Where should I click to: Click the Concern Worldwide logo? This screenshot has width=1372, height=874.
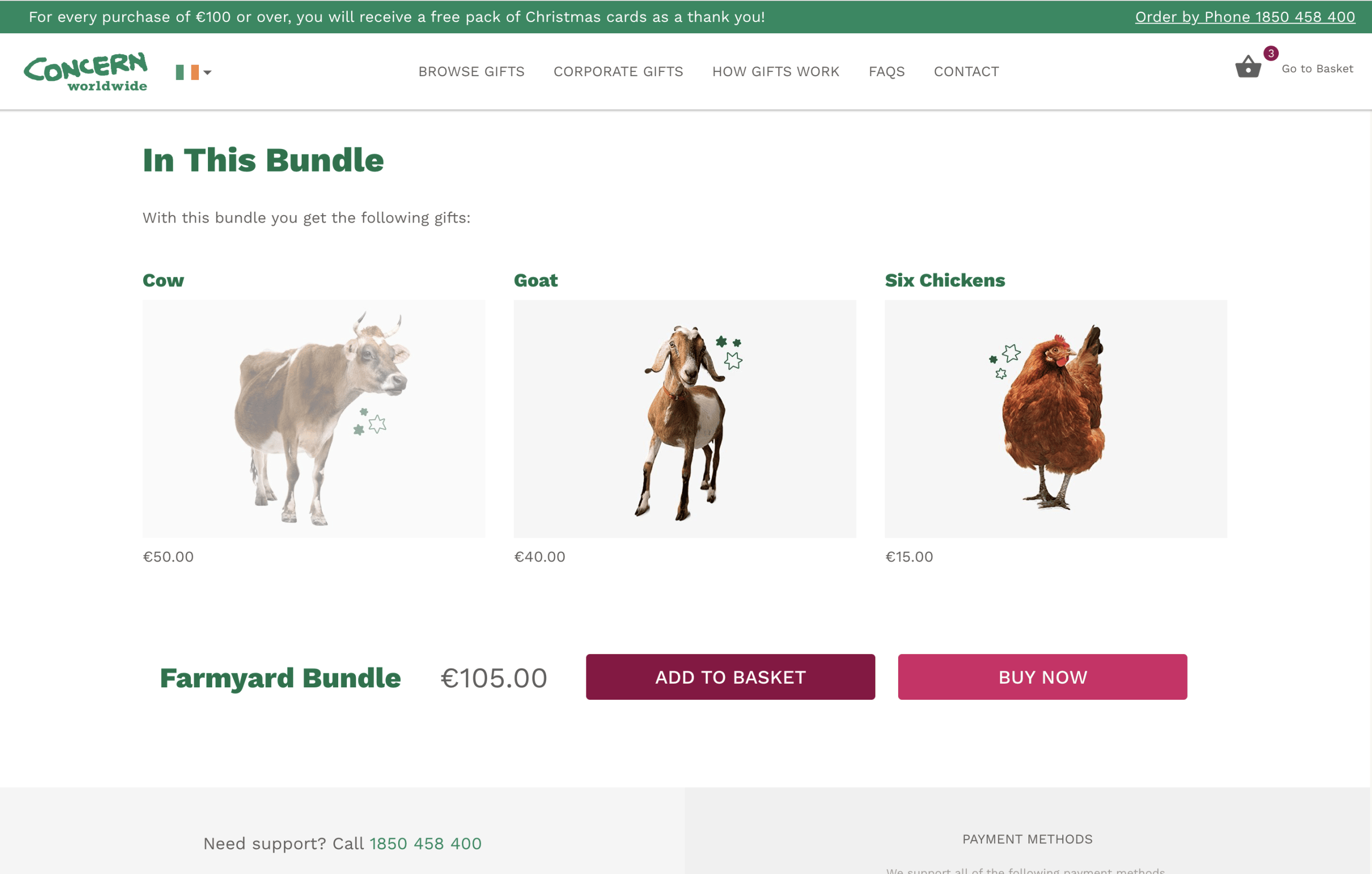coord(85,72)
